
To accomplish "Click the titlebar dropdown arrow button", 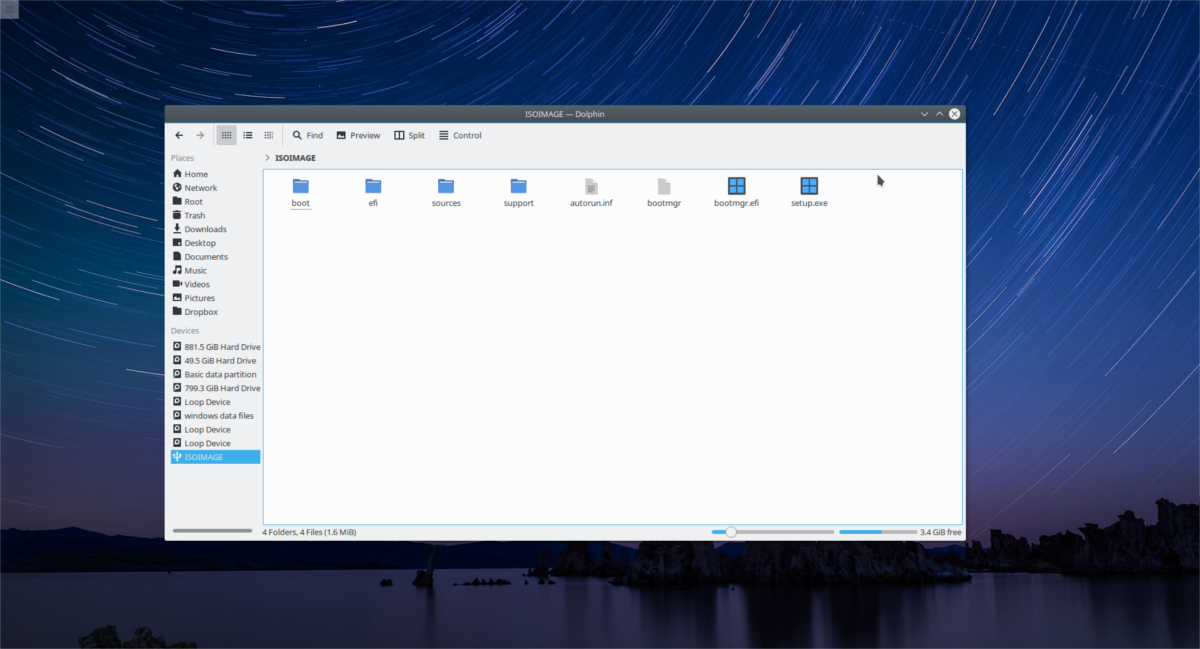I will coord(924,114).
